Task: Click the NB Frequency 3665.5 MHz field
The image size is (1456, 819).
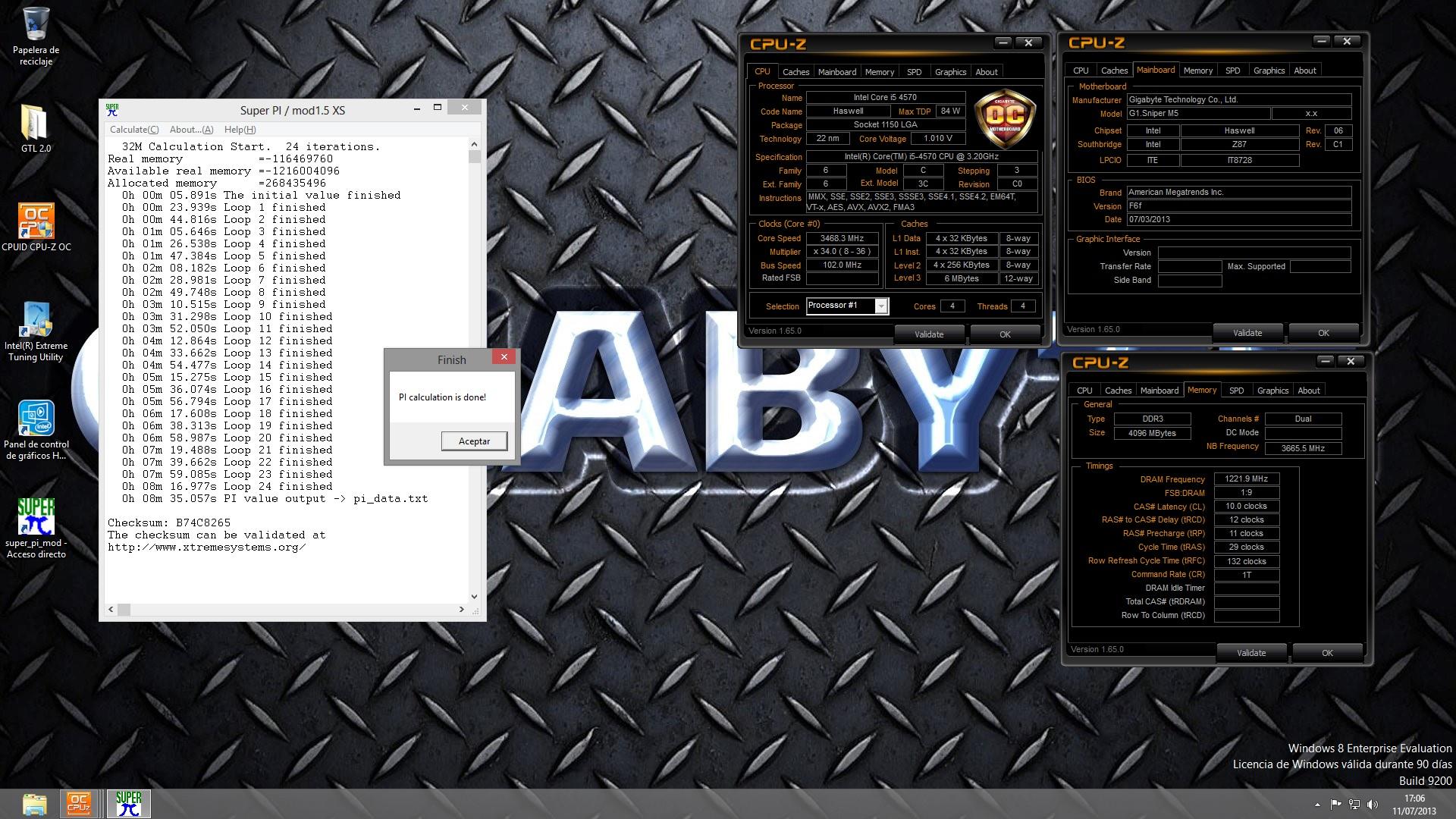Action: coord(1303,448)
